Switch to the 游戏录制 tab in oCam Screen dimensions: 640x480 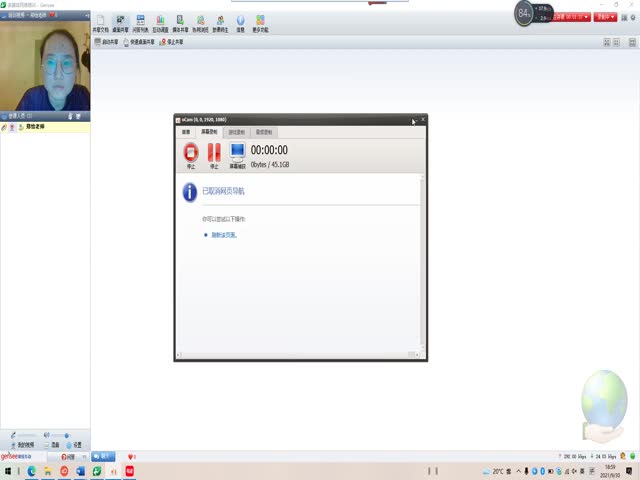236,132
